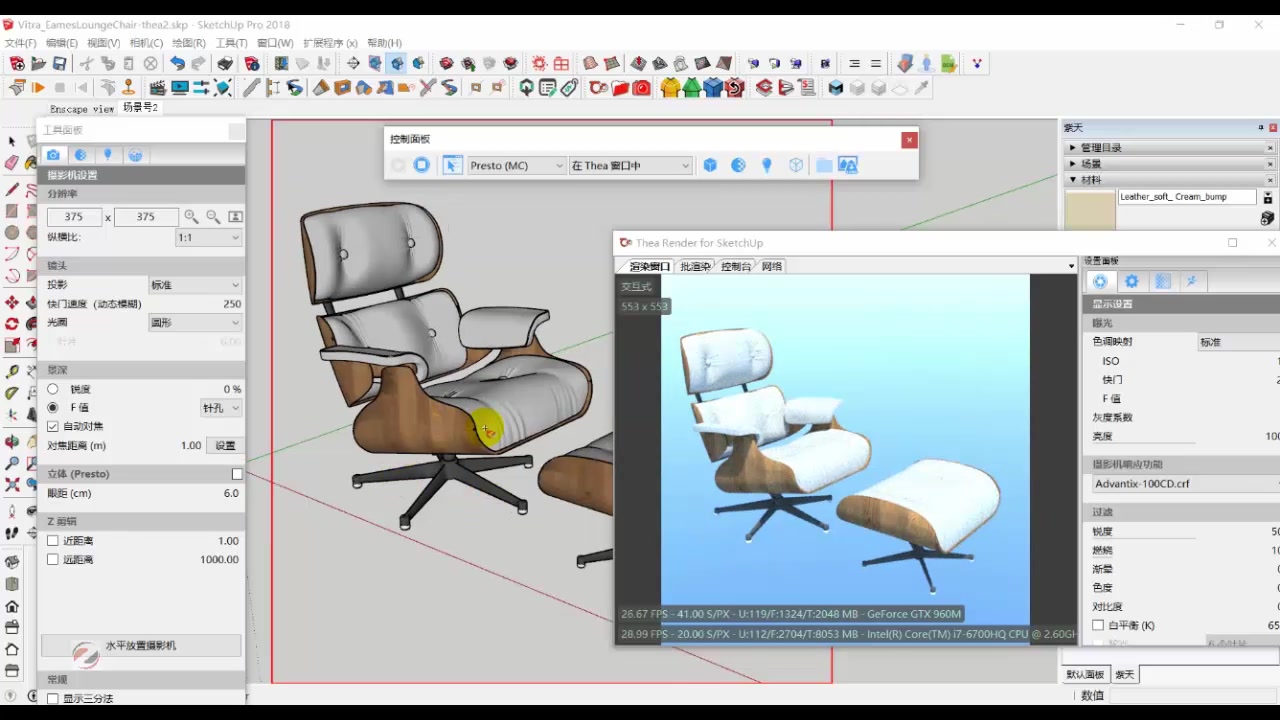Screen dimensions: 1280x720
Task: Switch to the 网络 tab
Action: point(772,266)
